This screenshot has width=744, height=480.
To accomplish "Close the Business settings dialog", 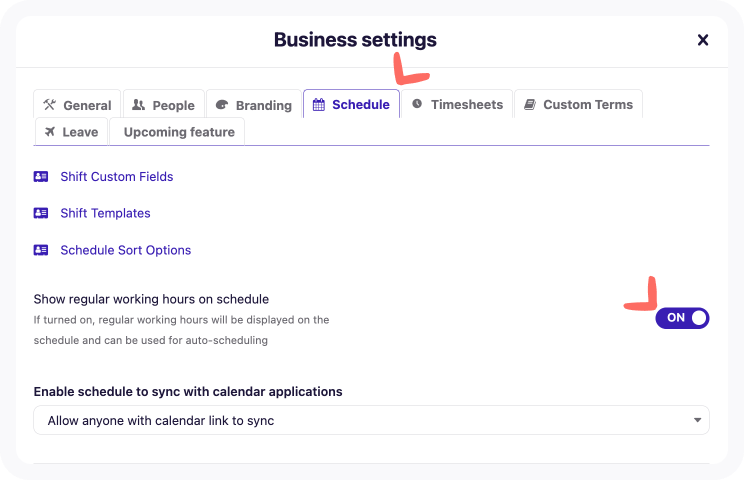I will click(703, 40).
